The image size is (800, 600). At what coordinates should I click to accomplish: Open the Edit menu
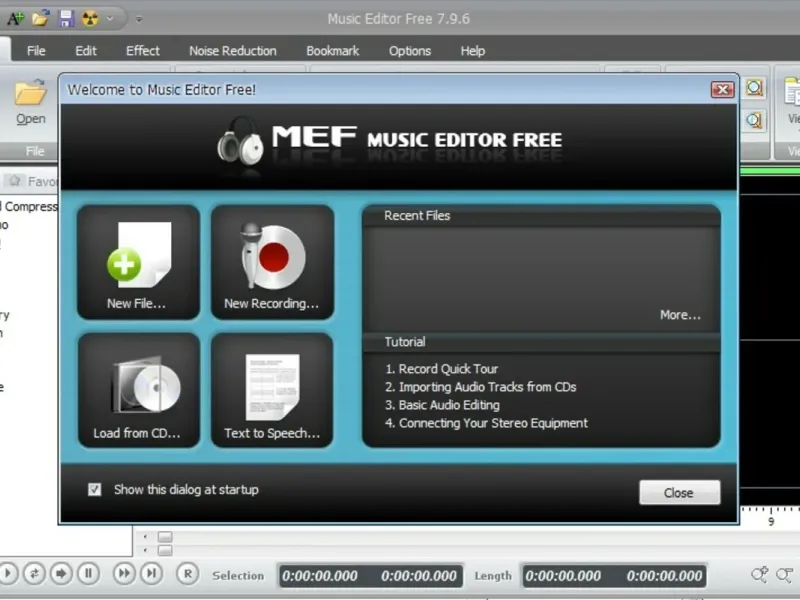[x=86, y=51]
